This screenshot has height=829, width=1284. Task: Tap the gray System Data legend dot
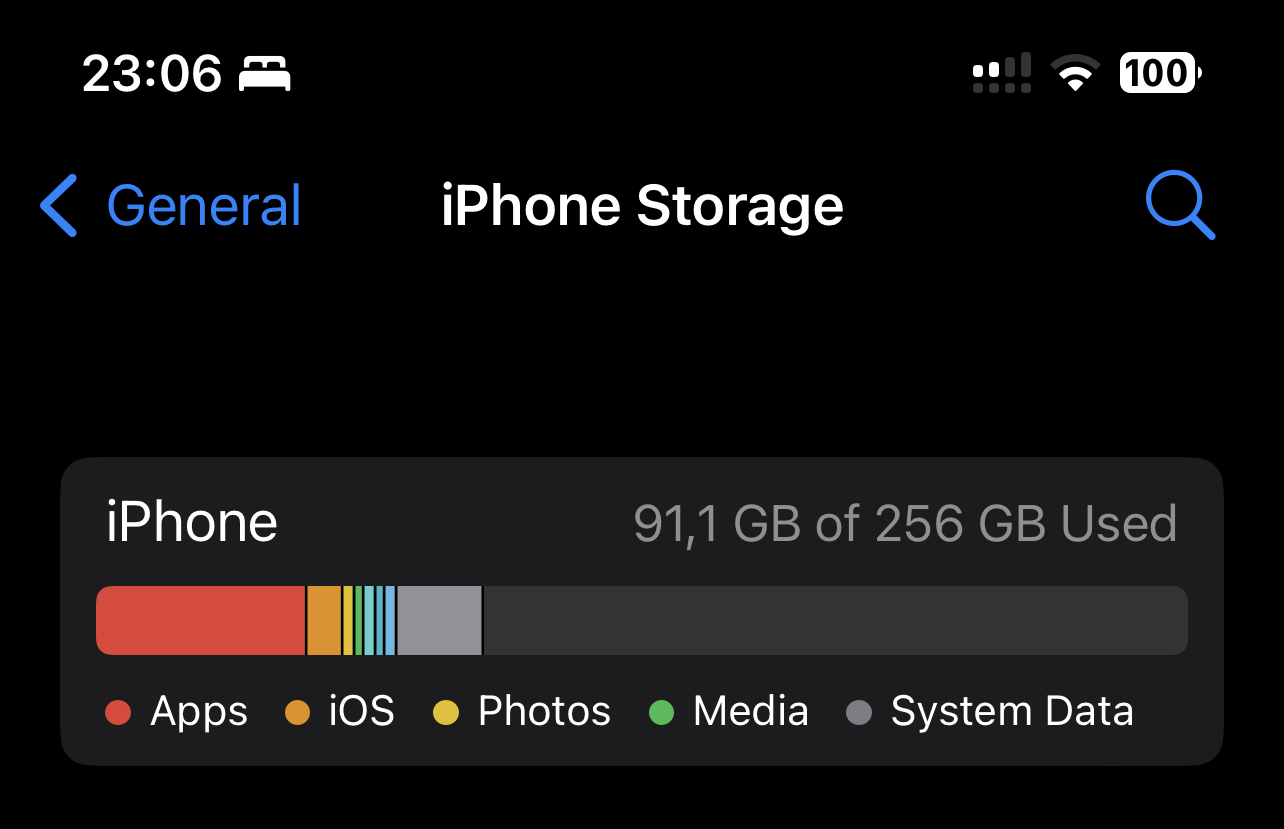pyautogui.click(x=859, y=713)
